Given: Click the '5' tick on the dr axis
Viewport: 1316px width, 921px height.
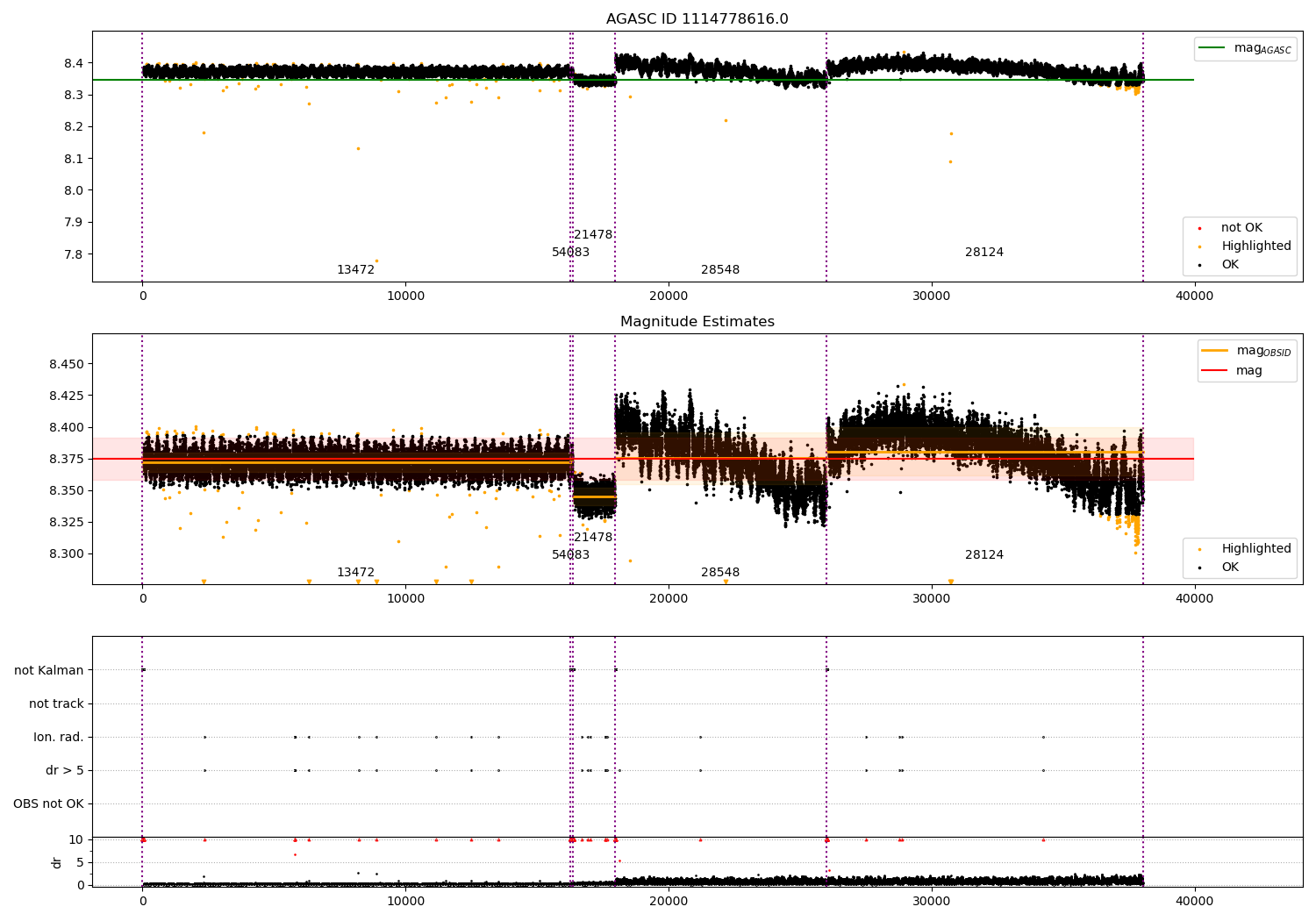Looking at the screenshot, I should pyautogui.click(x=80, y=862).
